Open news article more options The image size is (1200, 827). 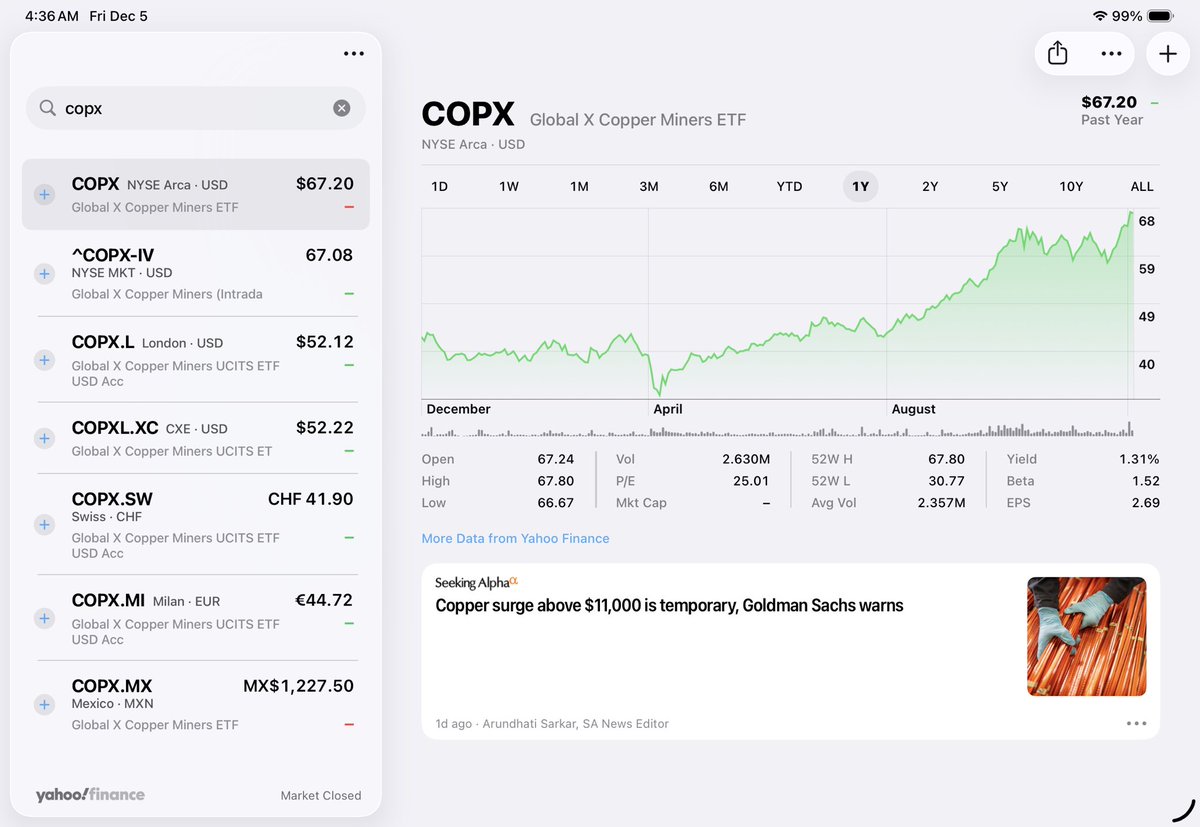click(1136, 723)
